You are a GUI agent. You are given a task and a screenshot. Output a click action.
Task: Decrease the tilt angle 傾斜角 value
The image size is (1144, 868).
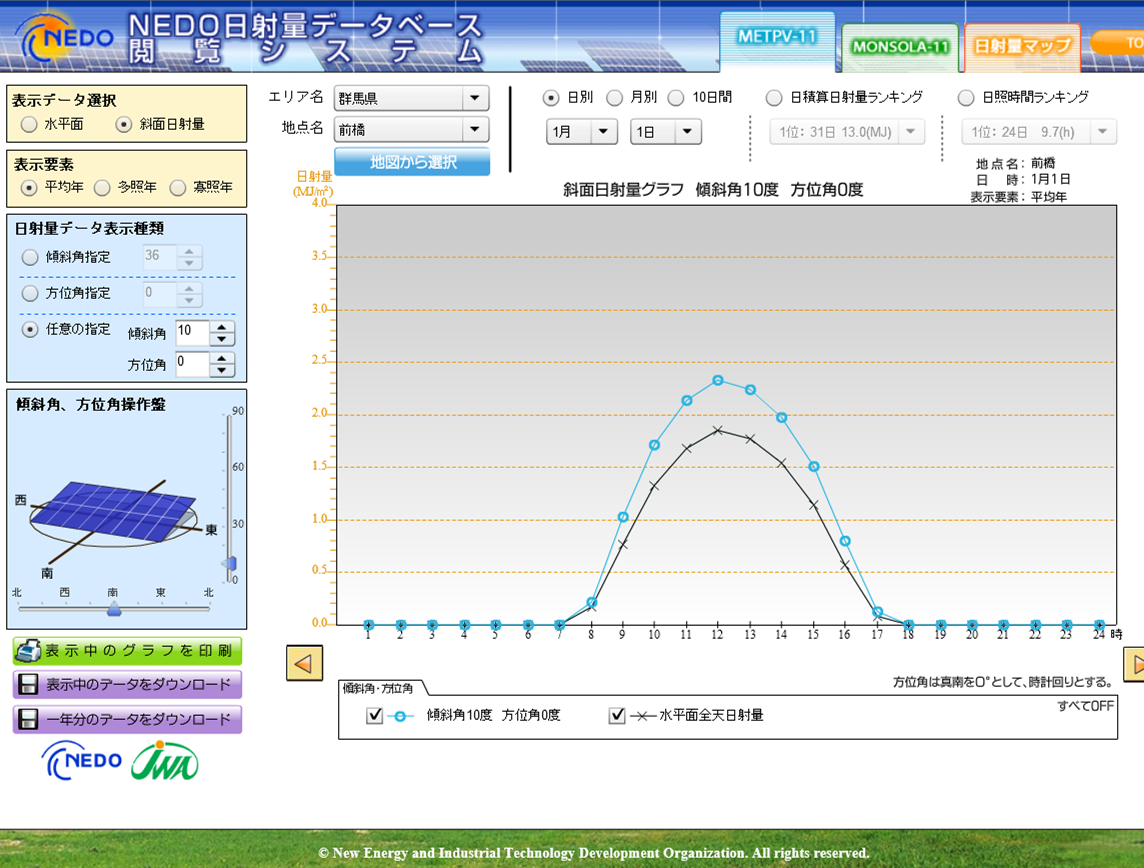(x=222, y=339)
